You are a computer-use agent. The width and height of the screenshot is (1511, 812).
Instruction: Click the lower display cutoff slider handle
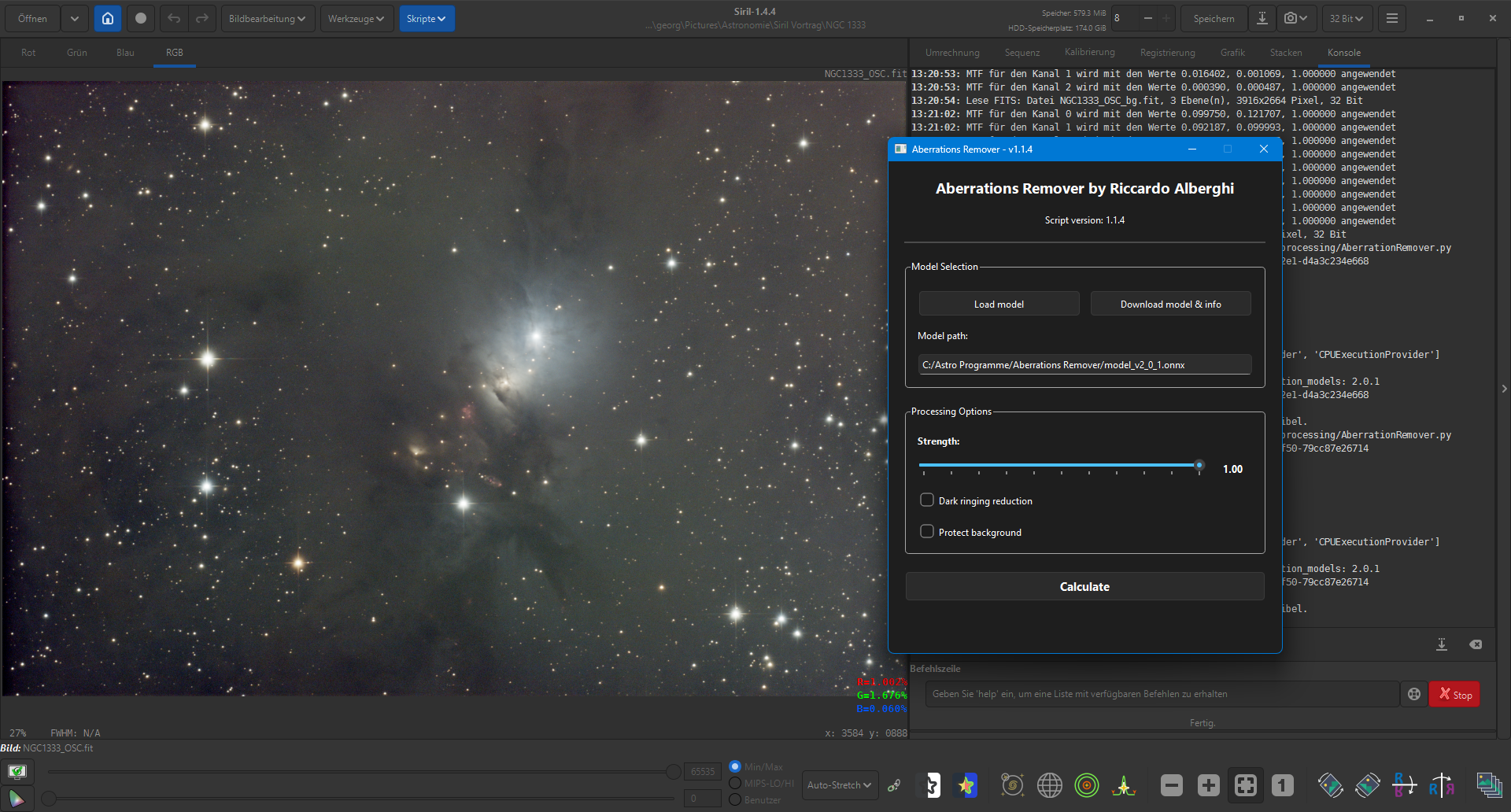point(49,799)
